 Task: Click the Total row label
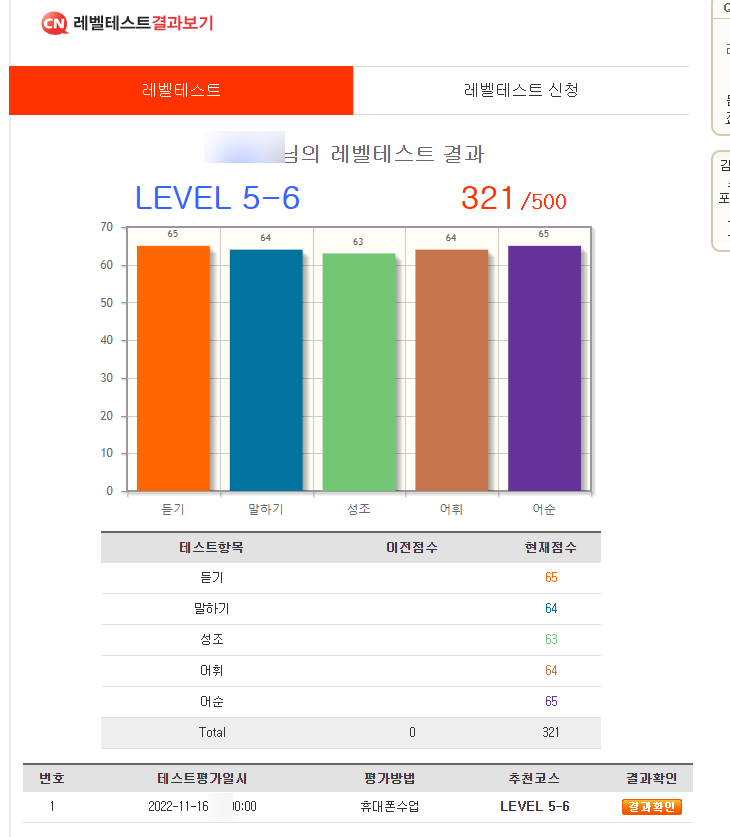point(212,732)
